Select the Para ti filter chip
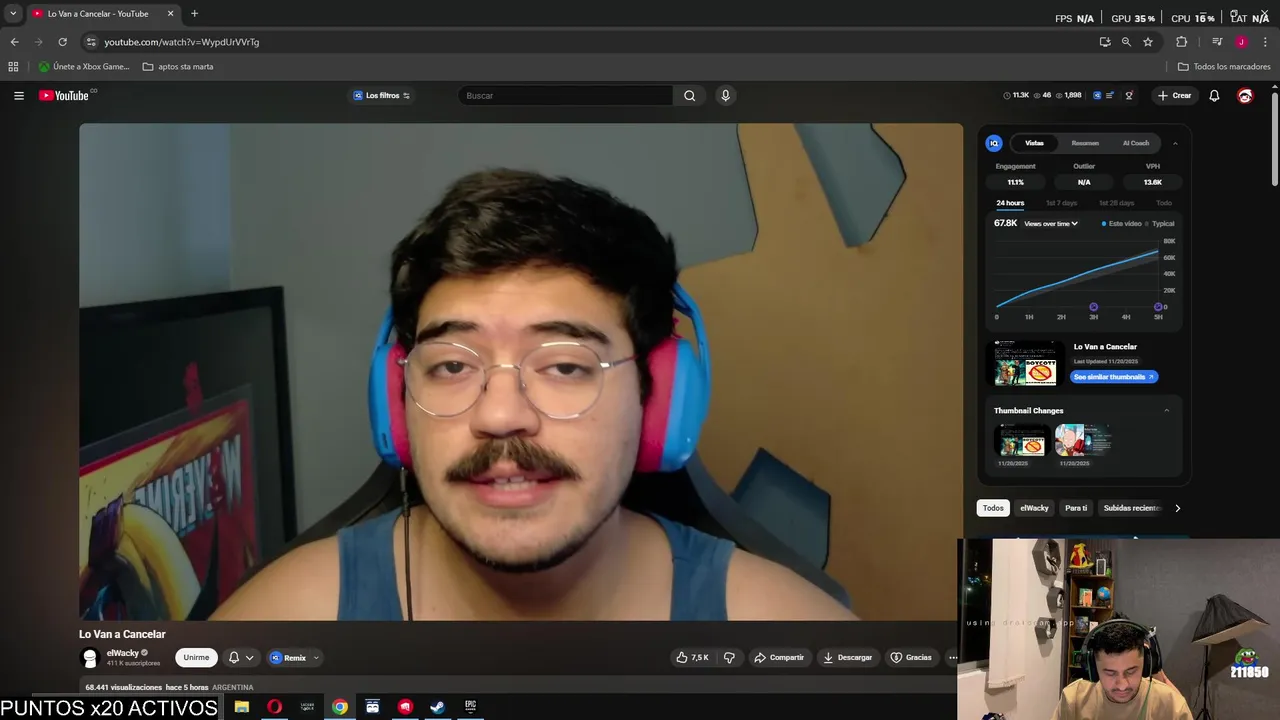Image resolution: width=1280 pixels, height=720 pixels. [1076, 508]
